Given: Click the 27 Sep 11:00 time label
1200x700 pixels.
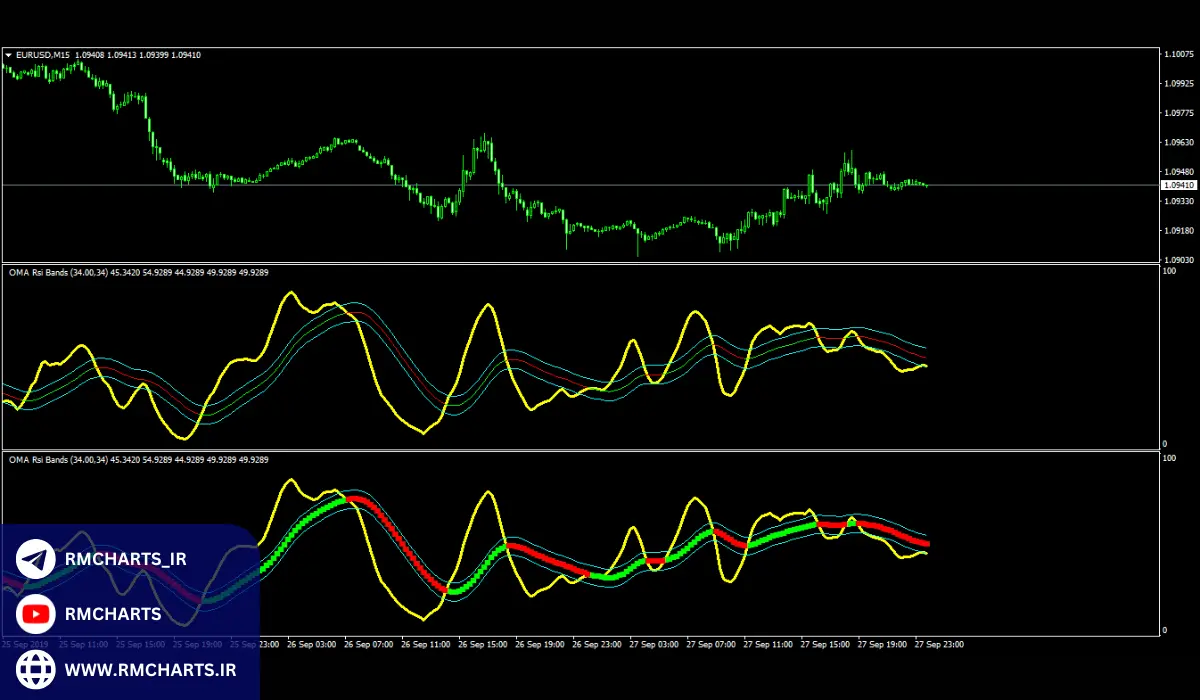Looking at the screenshot, I should [768, 645].
